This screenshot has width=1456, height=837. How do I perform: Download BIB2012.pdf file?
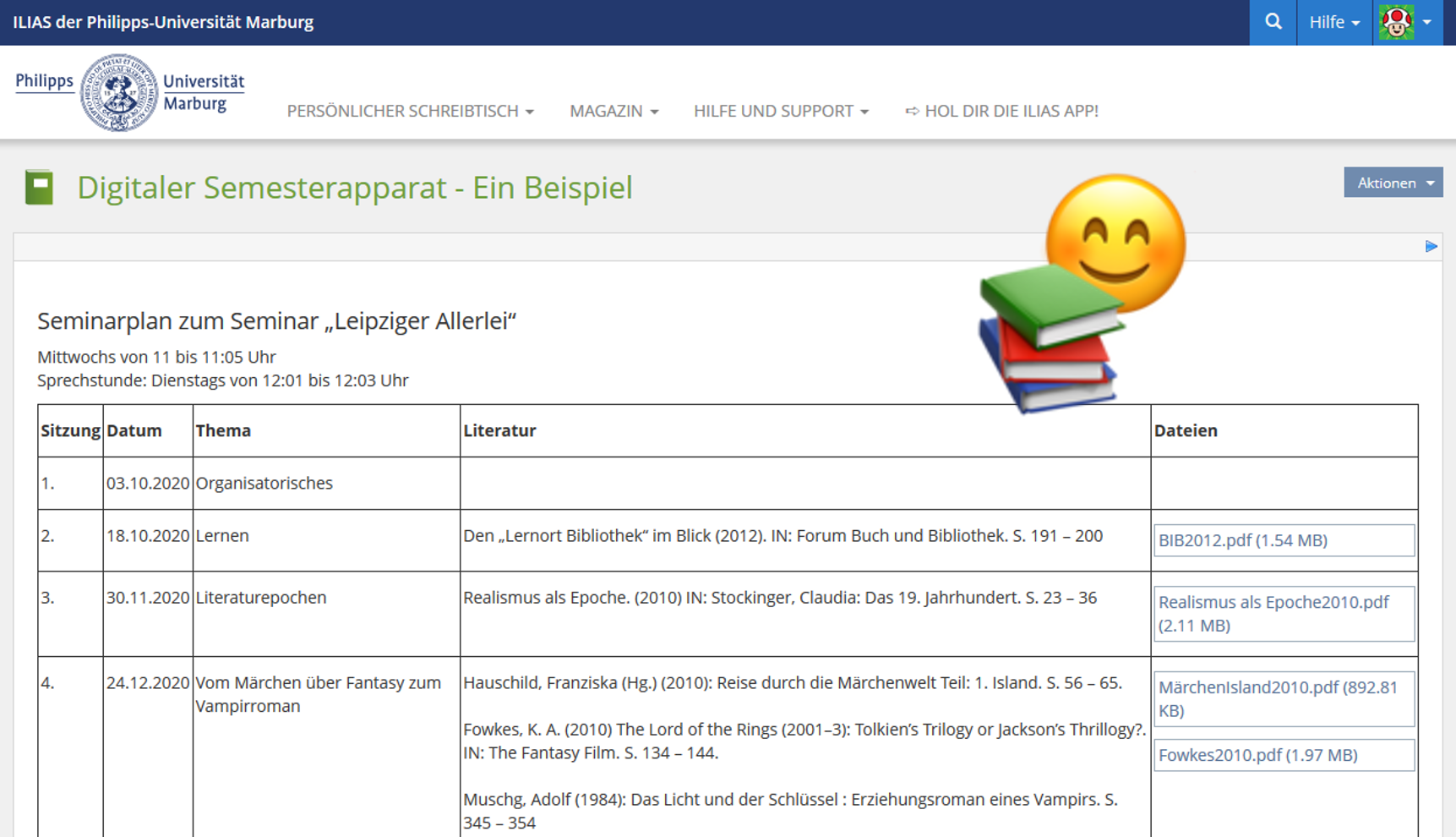click(1242, 540)
